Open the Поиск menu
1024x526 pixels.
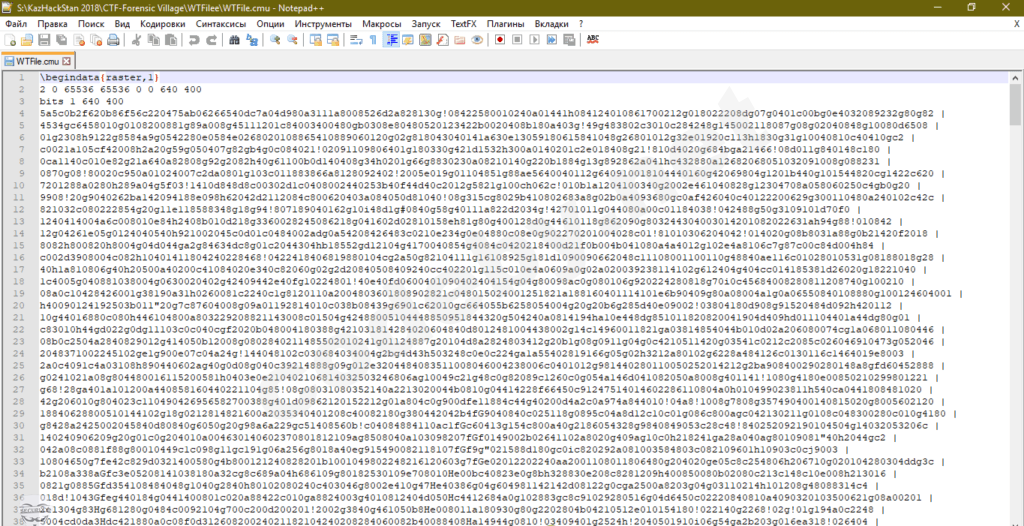[x=91, y=24]
